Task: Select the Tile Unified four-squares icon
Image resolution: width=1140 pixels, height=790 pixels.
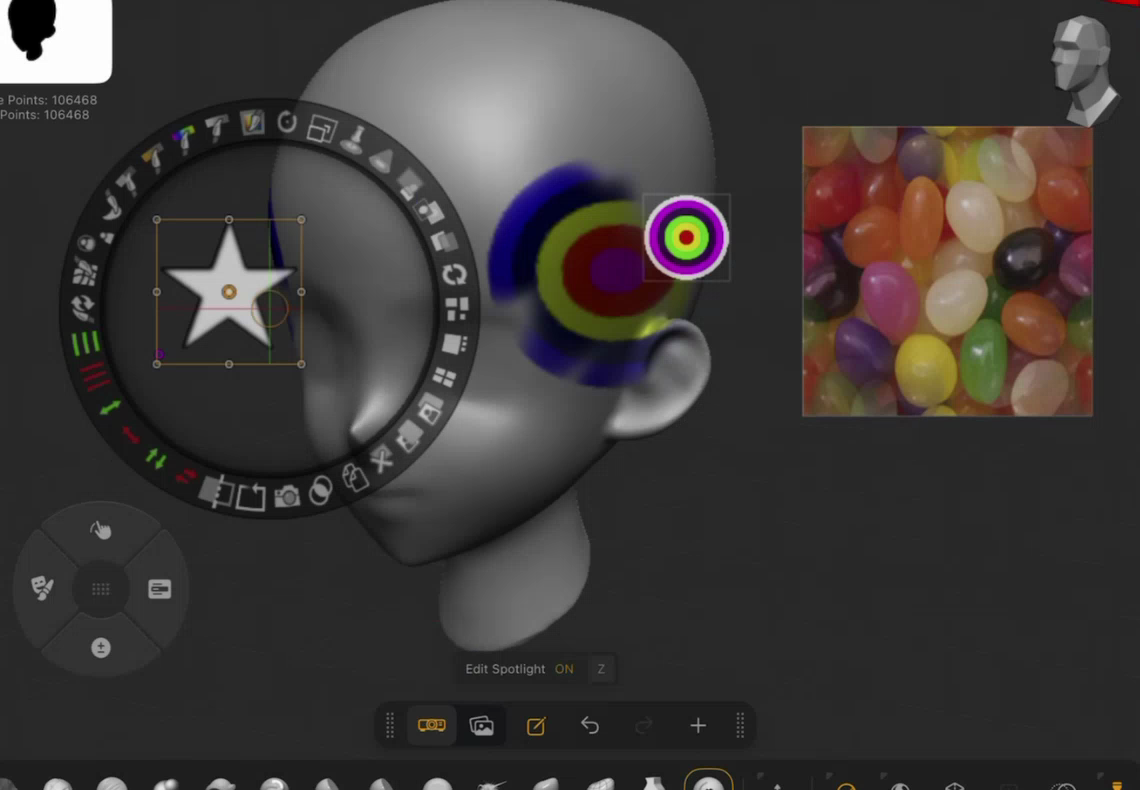Action: click(444, 376)
